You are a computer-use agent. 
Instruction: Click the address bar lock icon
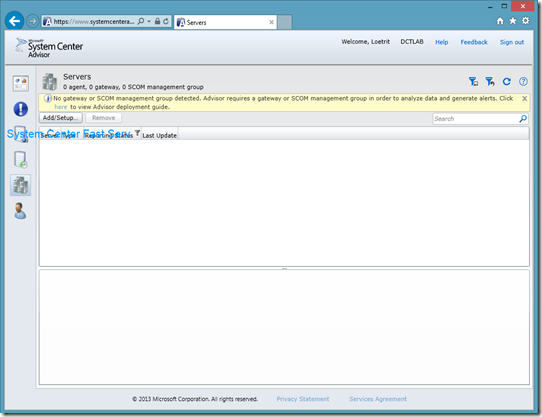point(157,21)
